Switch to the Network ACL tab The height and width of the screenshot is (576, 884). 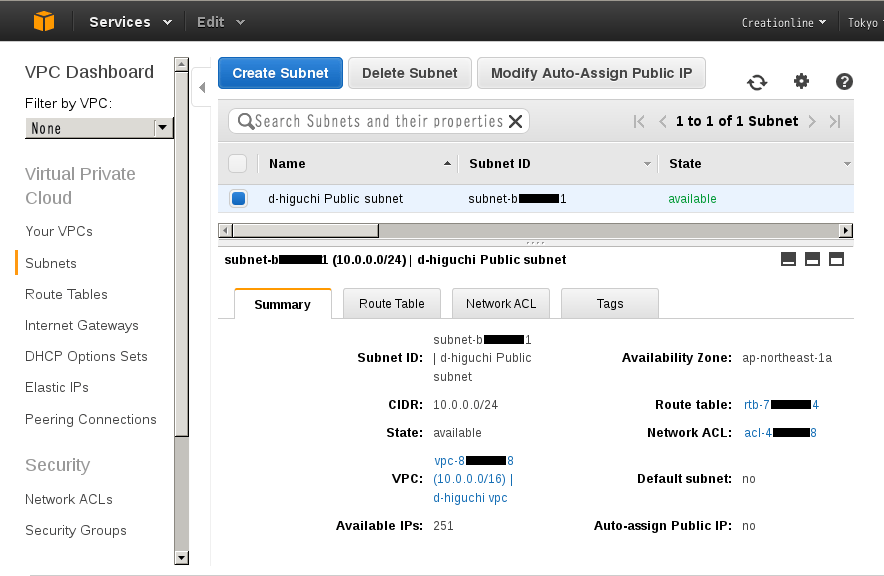pos(501,304)
